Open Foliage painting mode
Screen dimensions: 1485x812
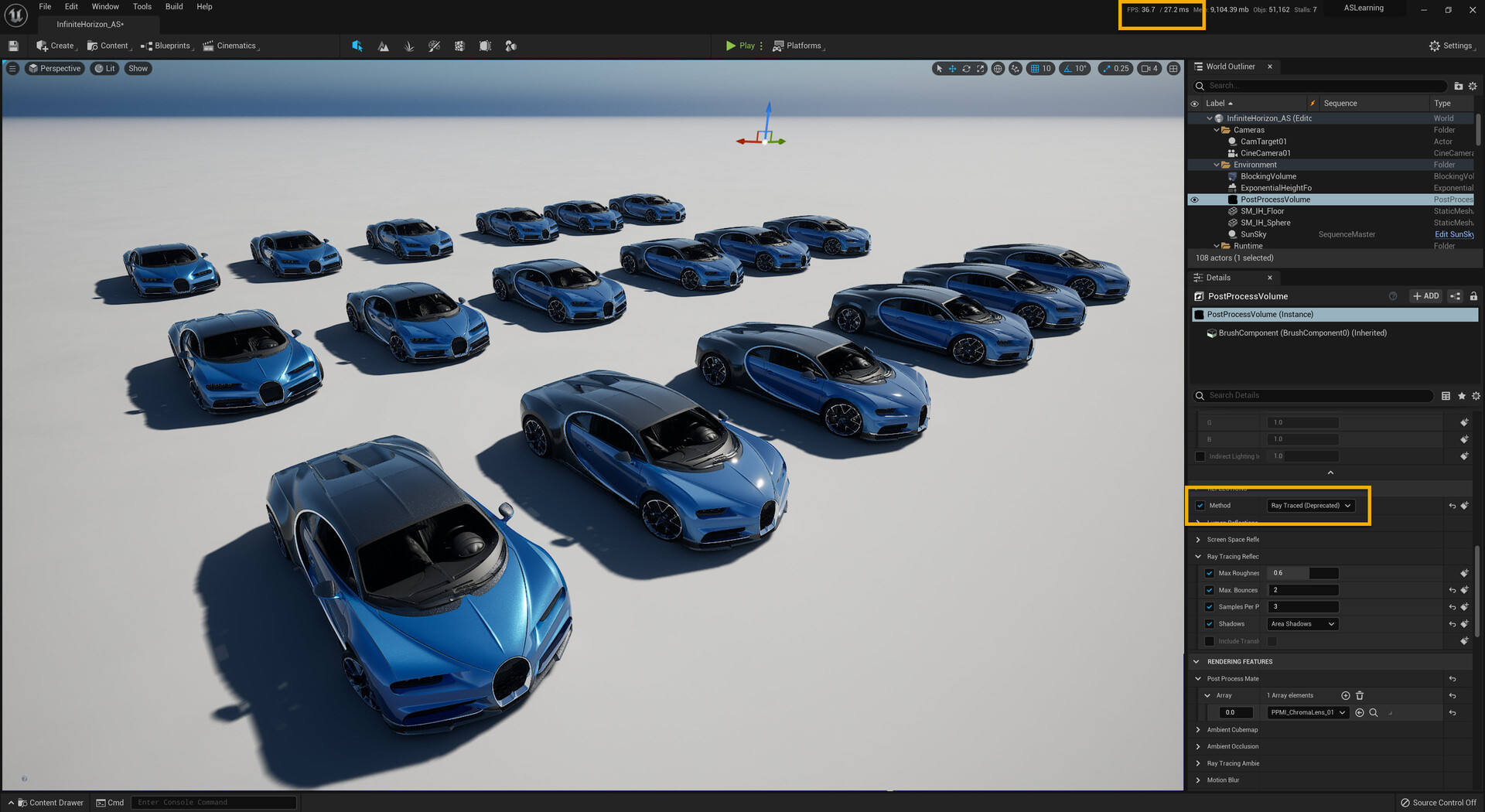[408, 46]
